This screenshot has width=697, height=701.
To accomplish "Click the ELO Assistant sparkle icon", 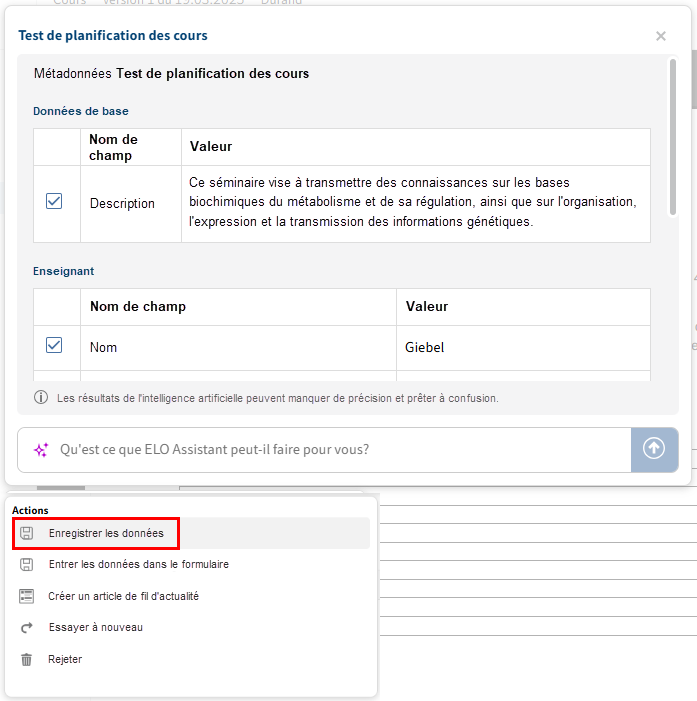I will tap(41, 450).
